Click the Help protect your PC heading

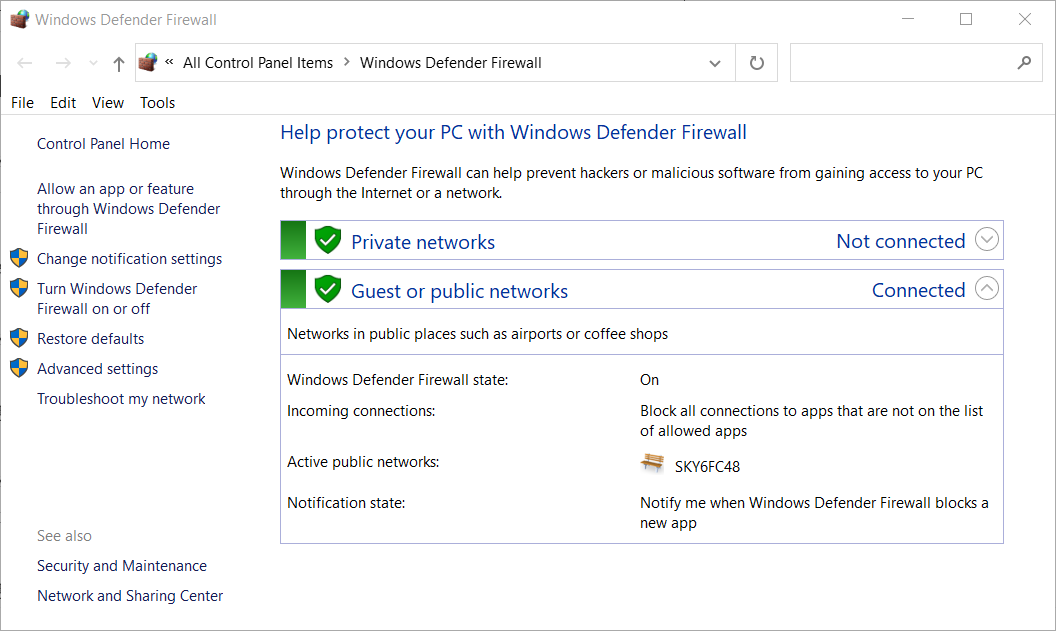[x=513, y=132]
